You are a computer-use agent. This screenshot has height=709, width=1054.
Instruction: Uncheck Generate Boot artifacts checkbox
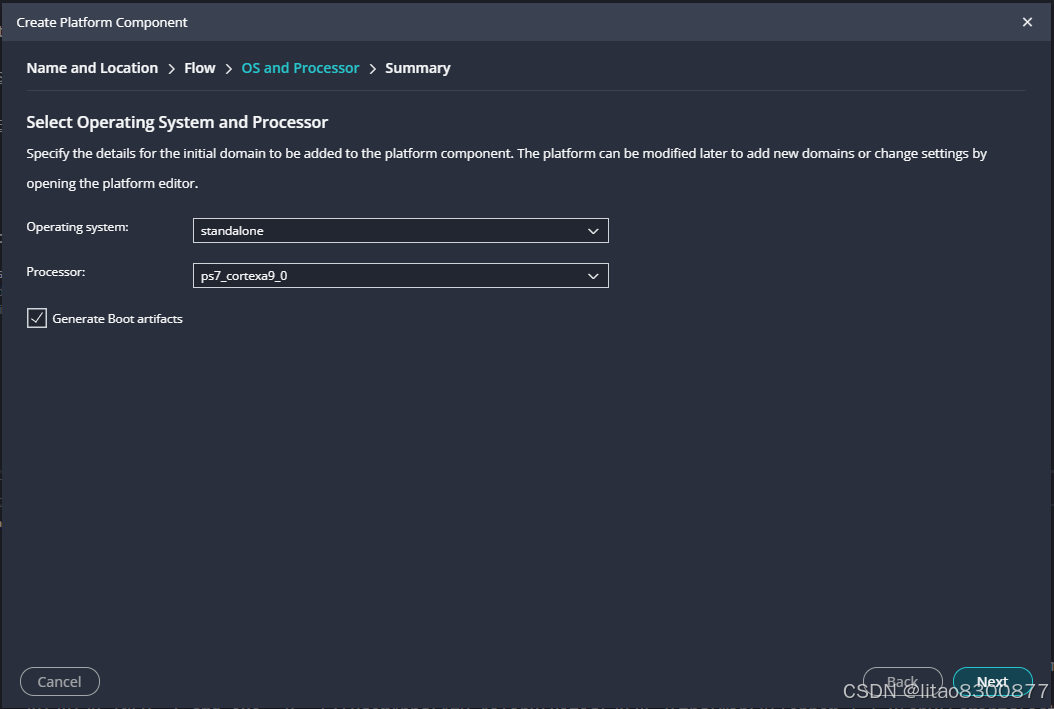pyautogui.click(x=37, y=318)
